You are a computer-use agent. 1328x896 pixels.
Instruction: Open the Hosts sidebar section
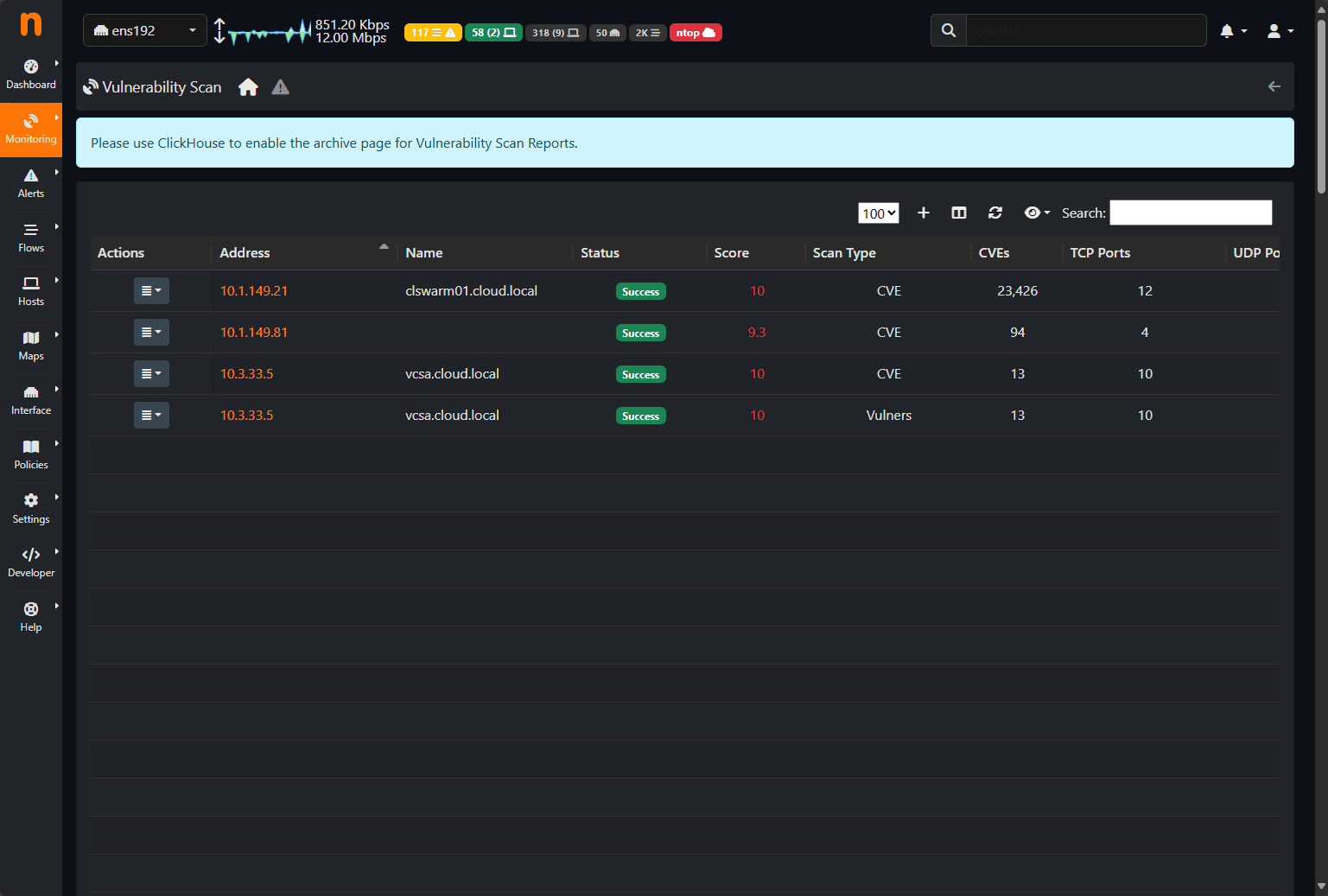coord(31,291)
